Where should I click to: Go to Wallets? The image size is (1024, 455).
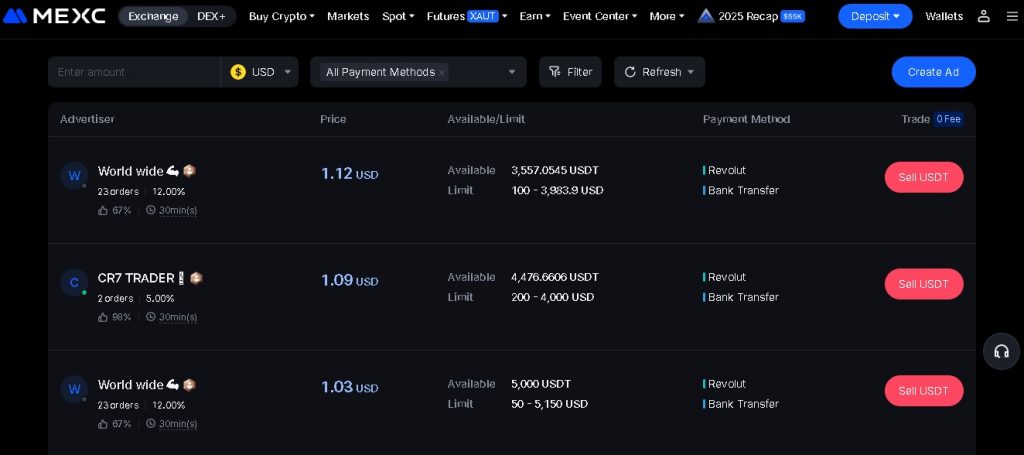click(x=944, y=16)
